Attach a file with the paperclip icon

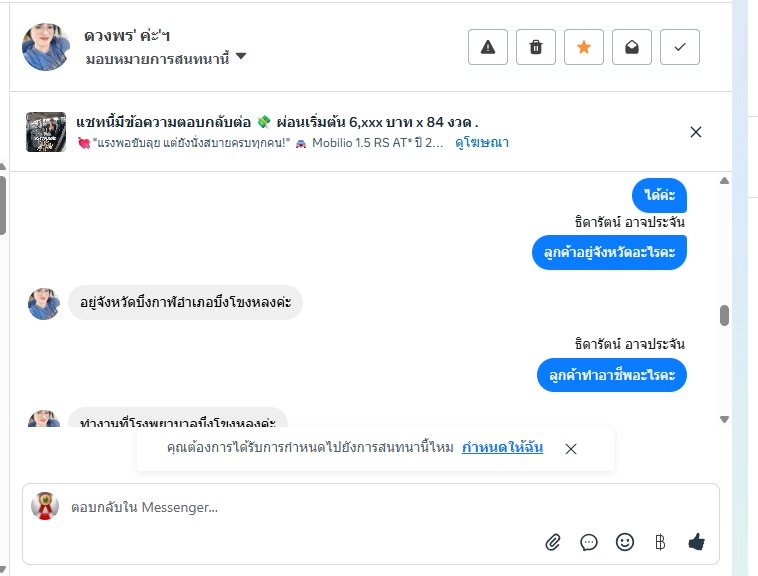tap(553, 542)
